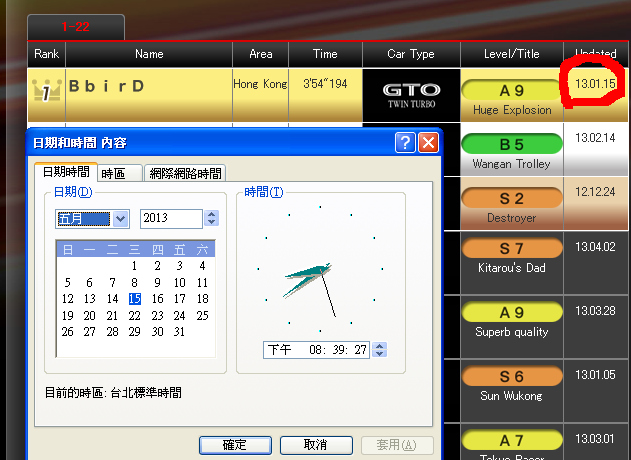The width and height of the screenshot is (631, 460).
Task: Select day 31 in the calendar
Action: (x=180, y=331)
